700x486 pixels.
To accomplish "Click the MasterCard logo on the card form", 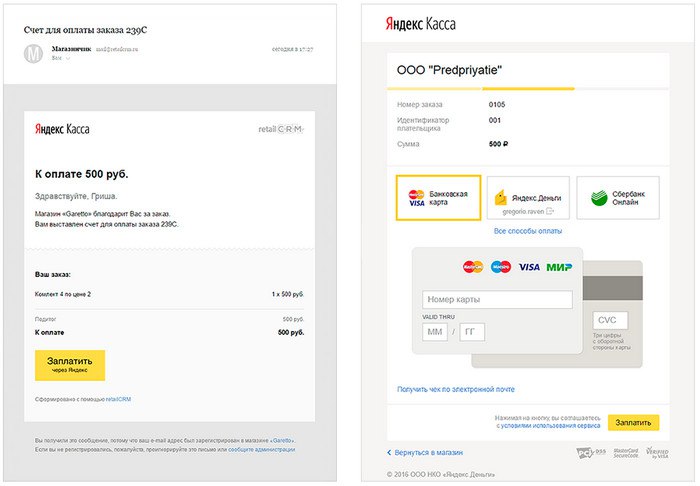I will pos(473,267).
